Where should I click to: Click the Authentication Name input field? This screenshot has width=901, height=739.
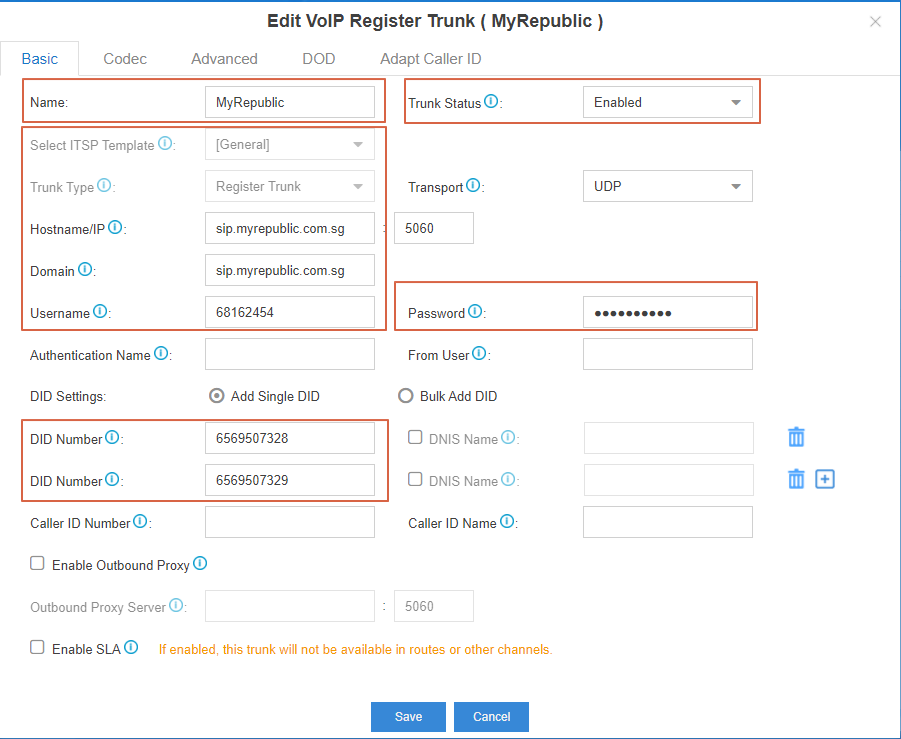[x=289, y=353]
